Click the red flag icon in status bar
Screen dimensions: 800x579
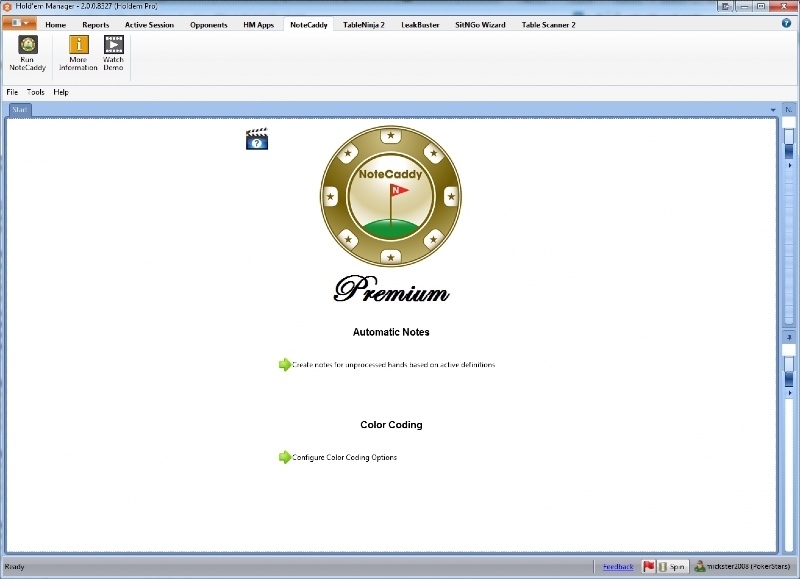[648, 566]
